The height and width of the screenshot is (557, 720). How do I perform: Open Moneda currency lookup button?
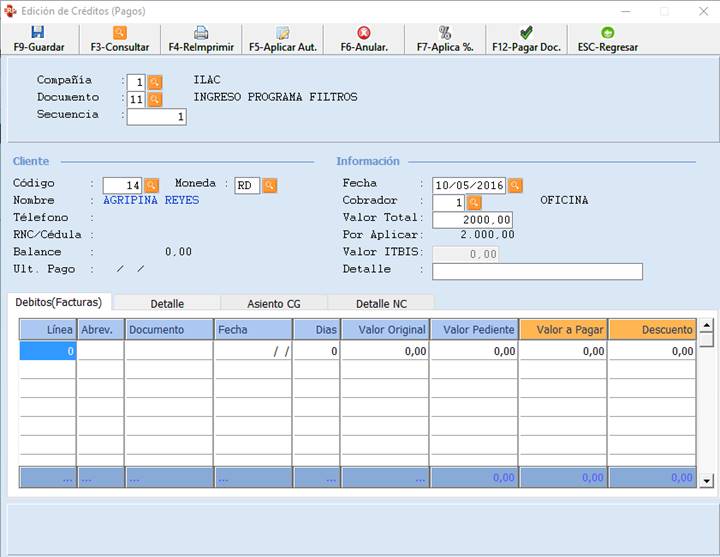tap(269, 185)
